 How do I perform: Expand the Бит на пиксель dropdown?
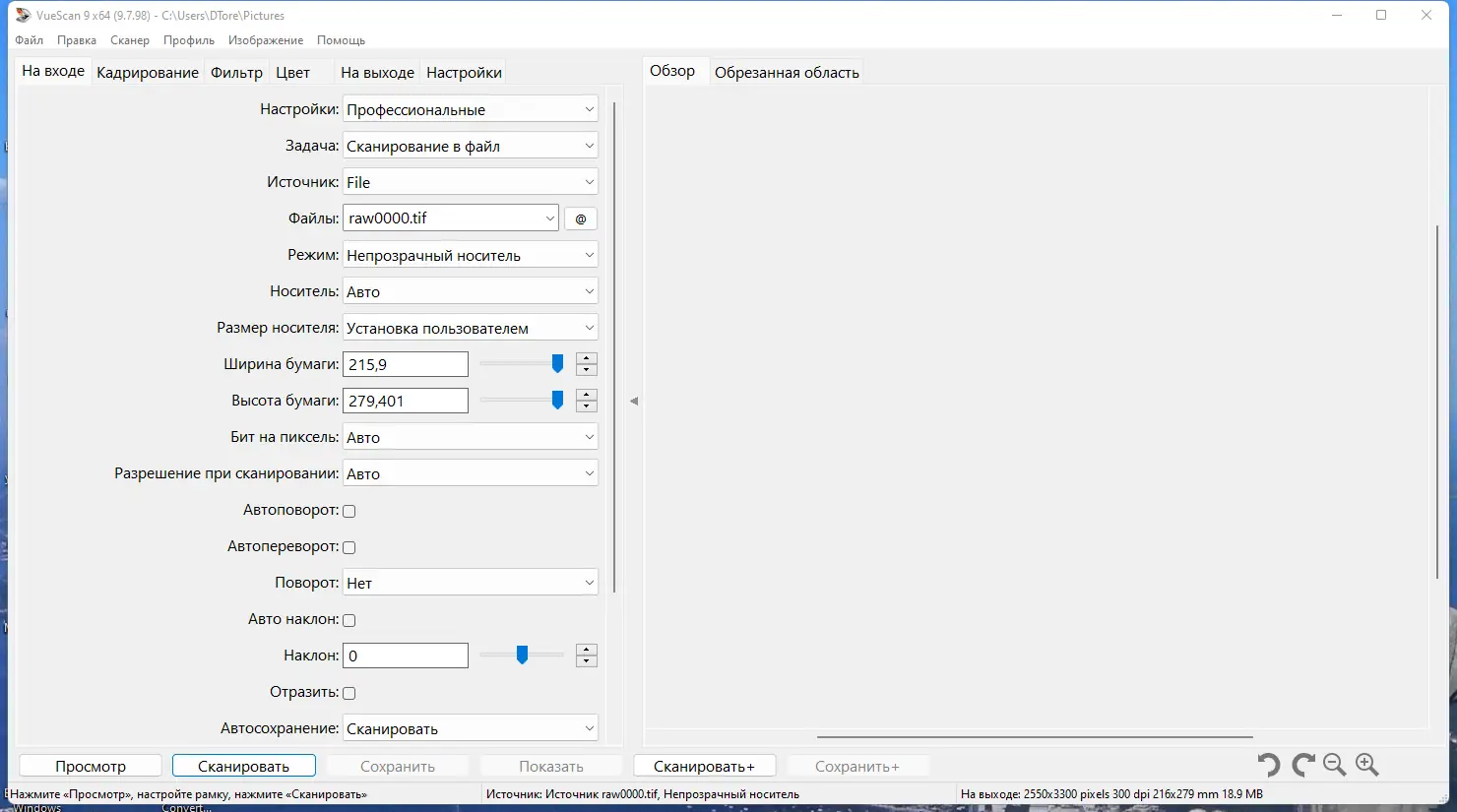[x=471, y=437]
